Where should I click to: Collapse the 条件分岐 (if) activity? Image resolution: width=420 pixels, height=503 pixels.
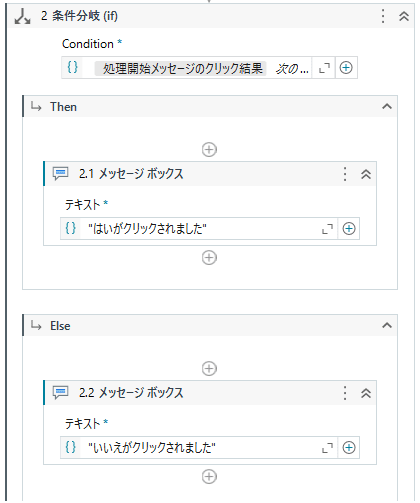[x=404, y=16]
